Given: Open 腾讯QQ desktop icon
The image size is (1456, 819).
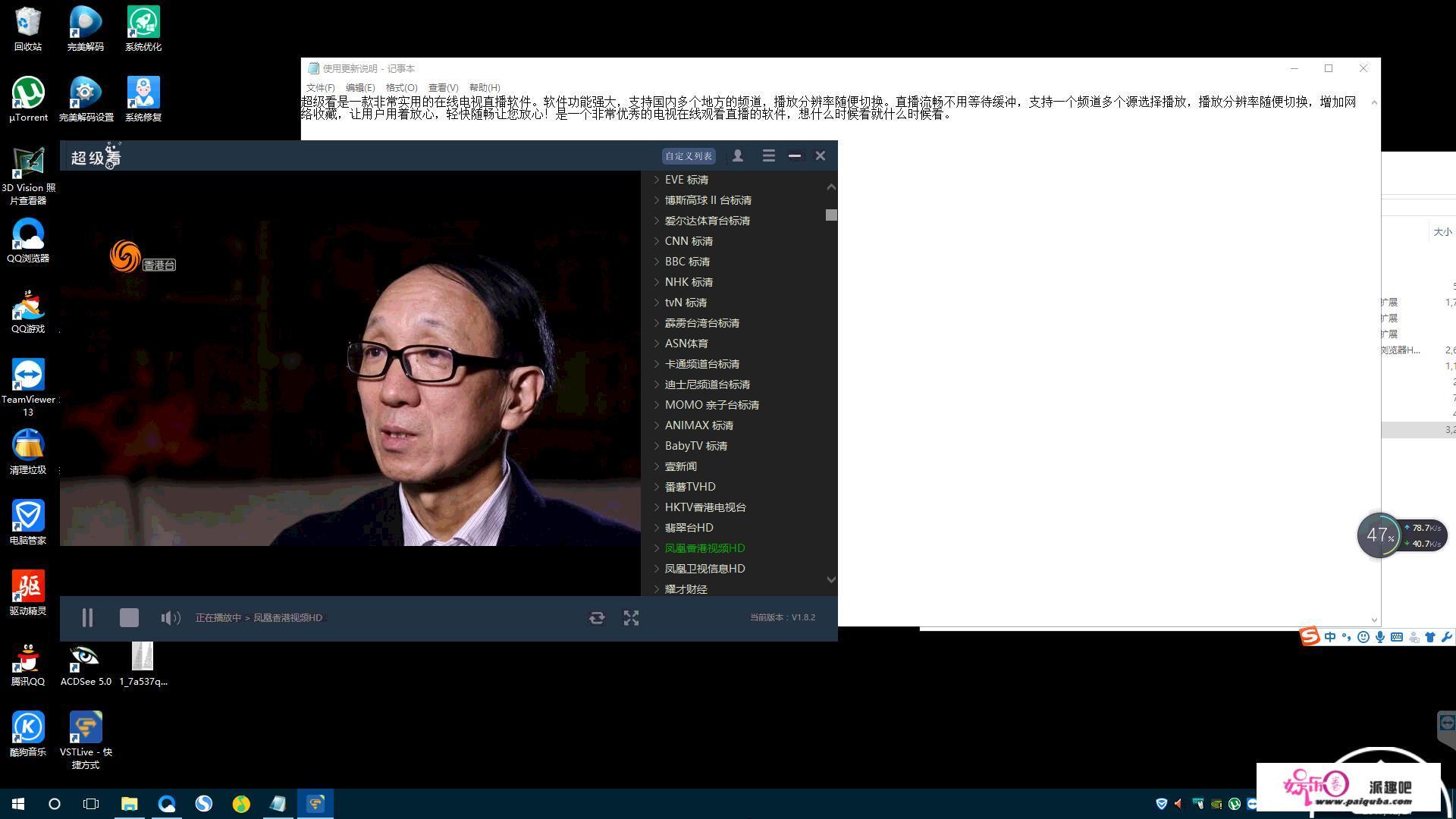Looking at the screenshot, I should (28, 664).
